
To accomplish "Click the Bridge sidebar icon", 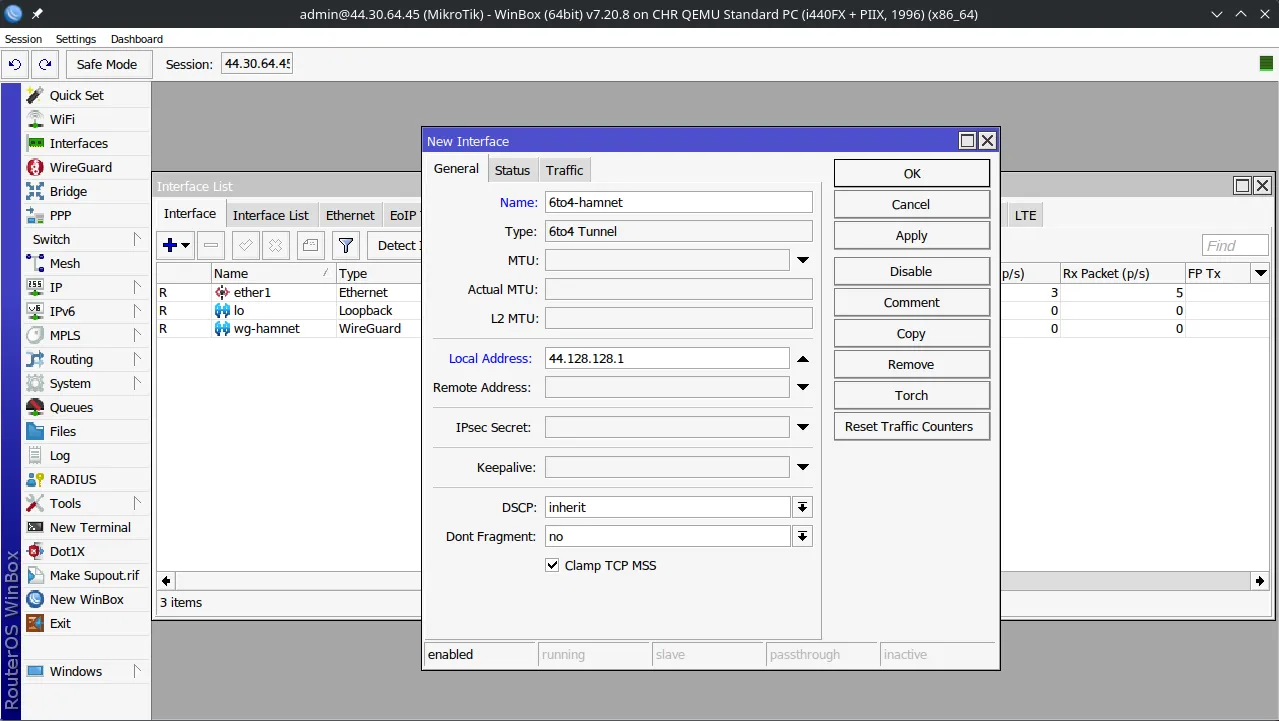I will point(36,191).
